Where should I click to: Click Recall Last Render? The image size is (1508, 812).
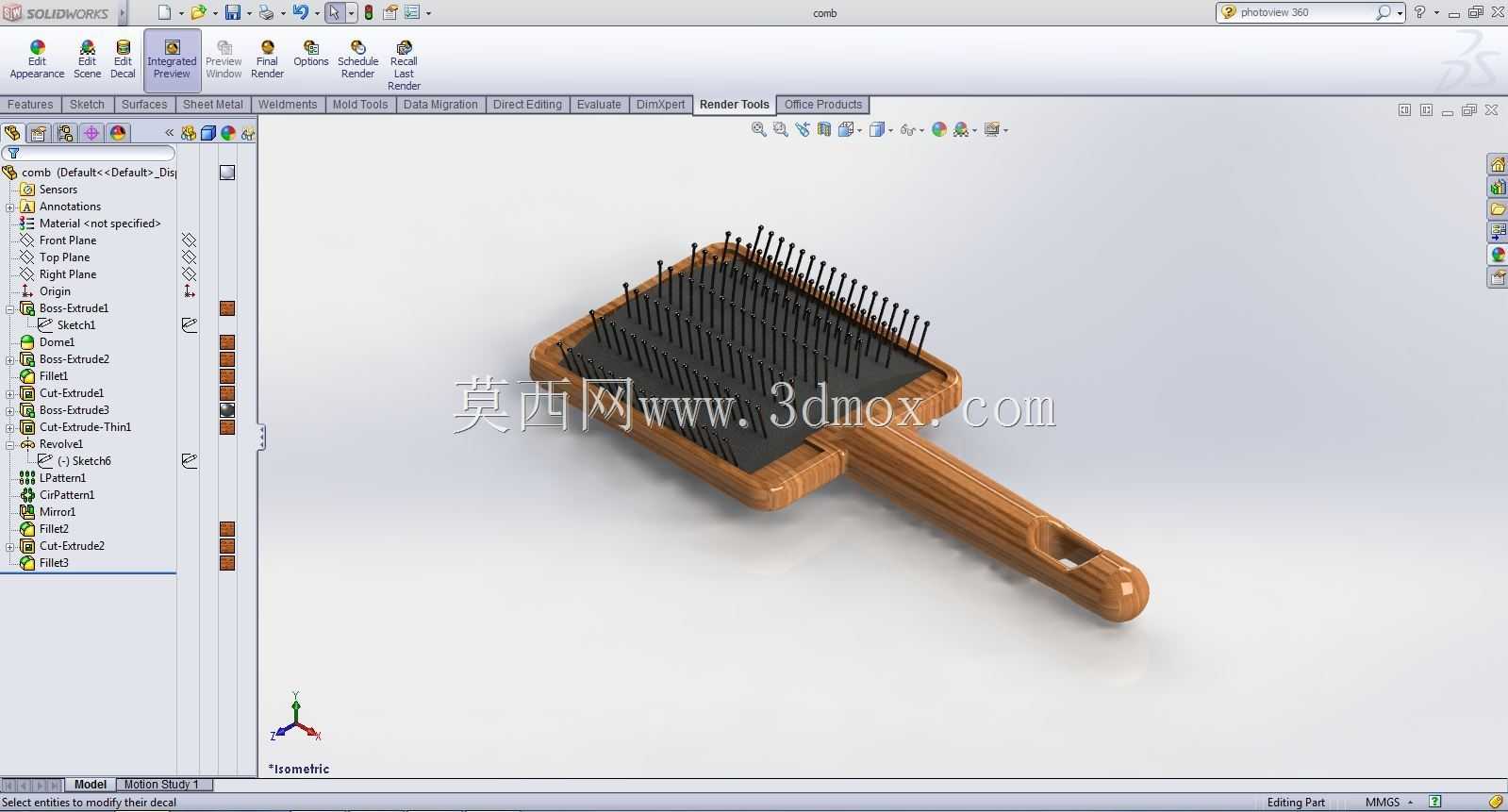click(404, 65)
